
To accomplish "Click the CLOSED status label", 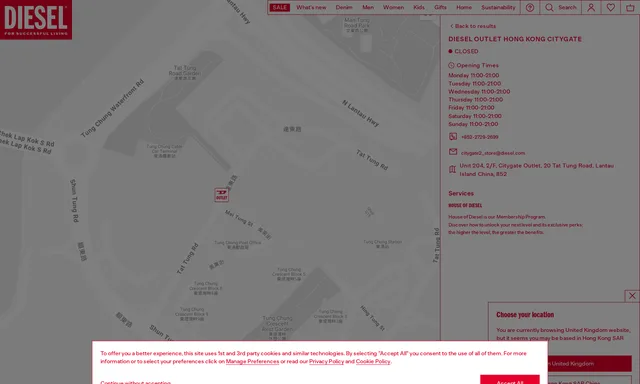I will (x=466, y=51).
